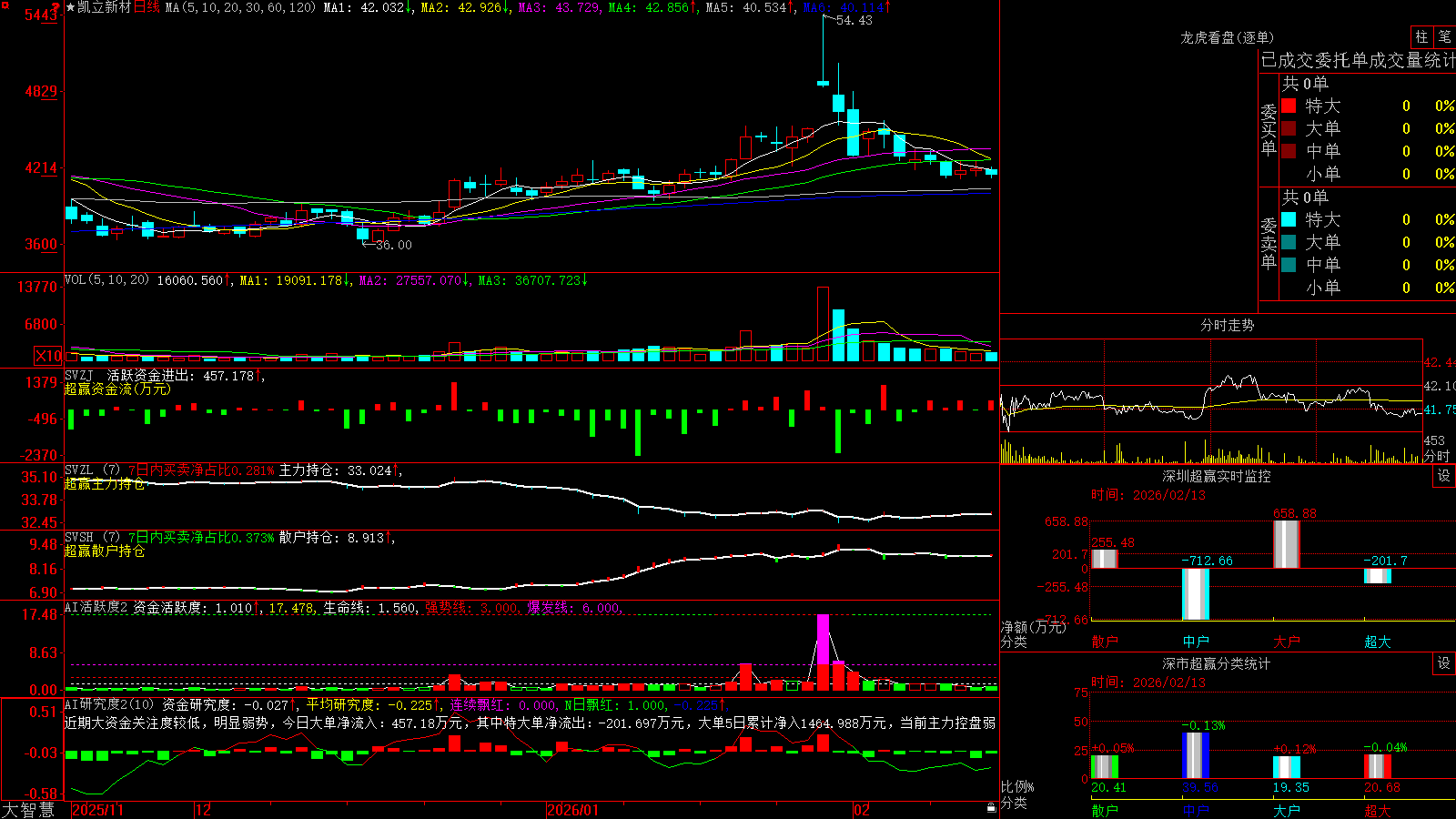Image resolution: width=1456 pixels, height=819 pixels.
Task: Click the X10 volume scale marker
Action: (x=48, y=356)
